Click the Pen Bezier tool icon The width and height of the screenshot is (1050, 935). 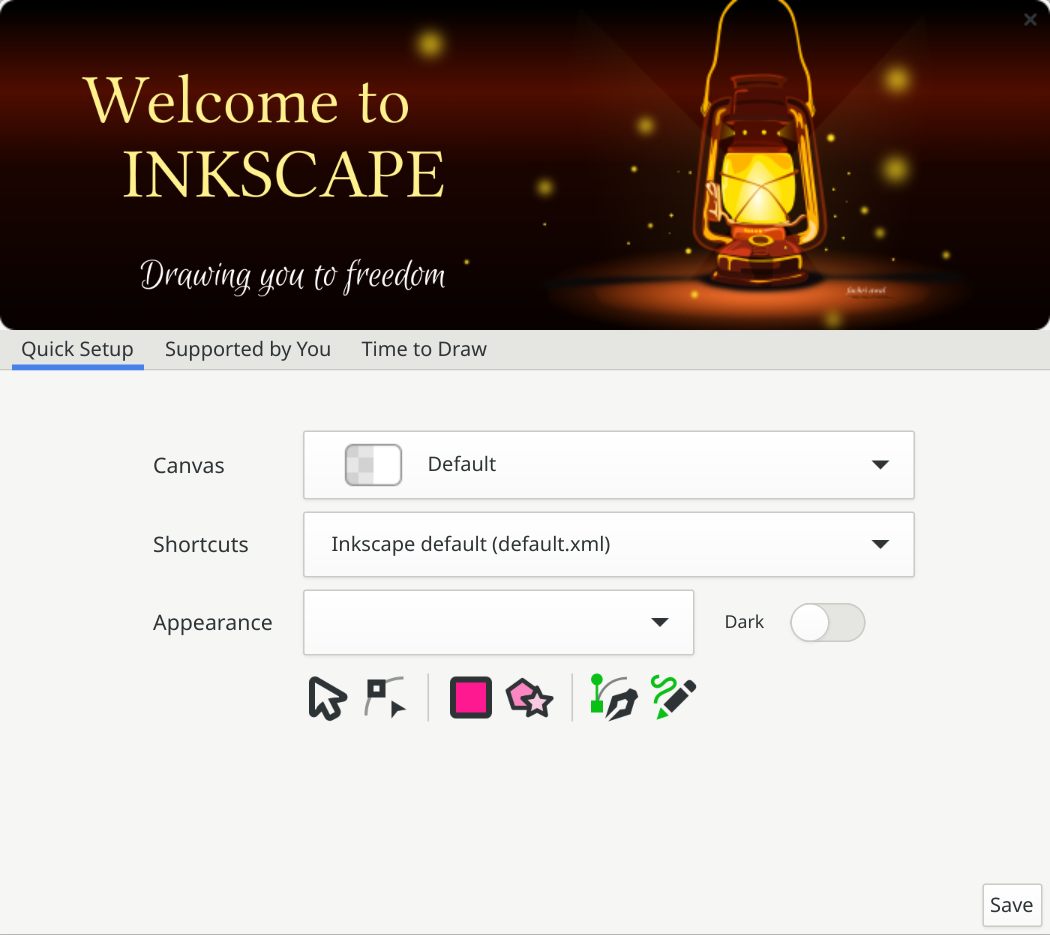[613, 697]
